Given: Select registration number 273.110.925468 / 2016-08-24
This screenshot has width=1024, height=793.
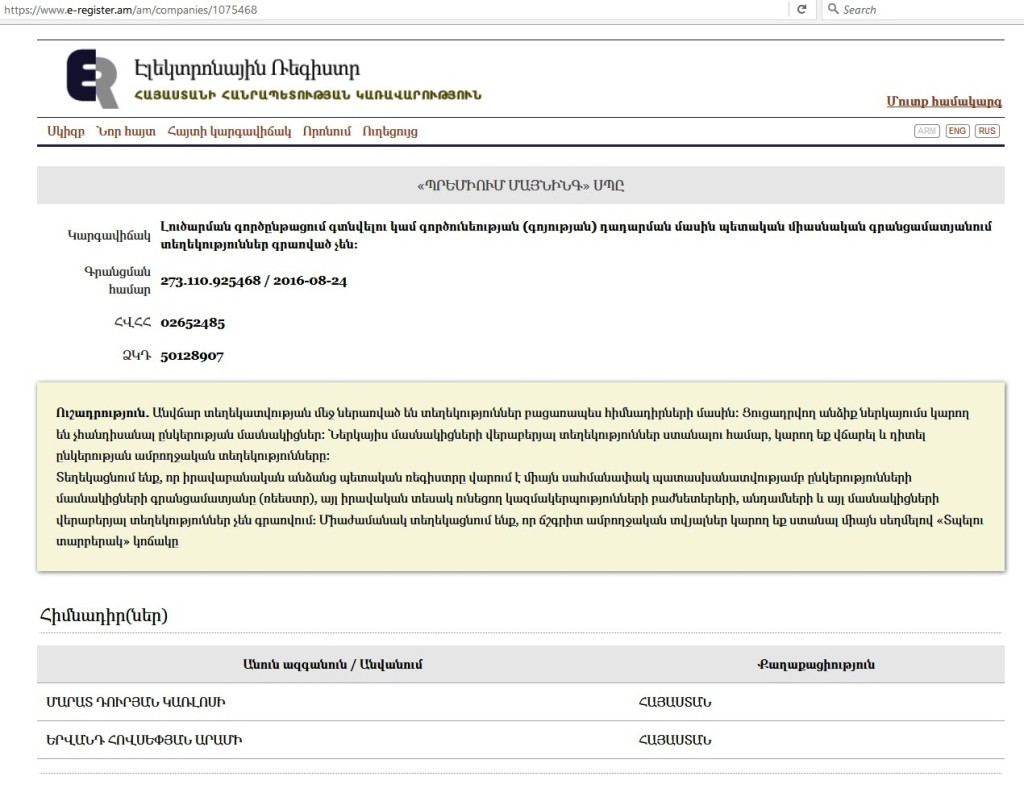Looking at the screenshot, I should click(253, 281).
